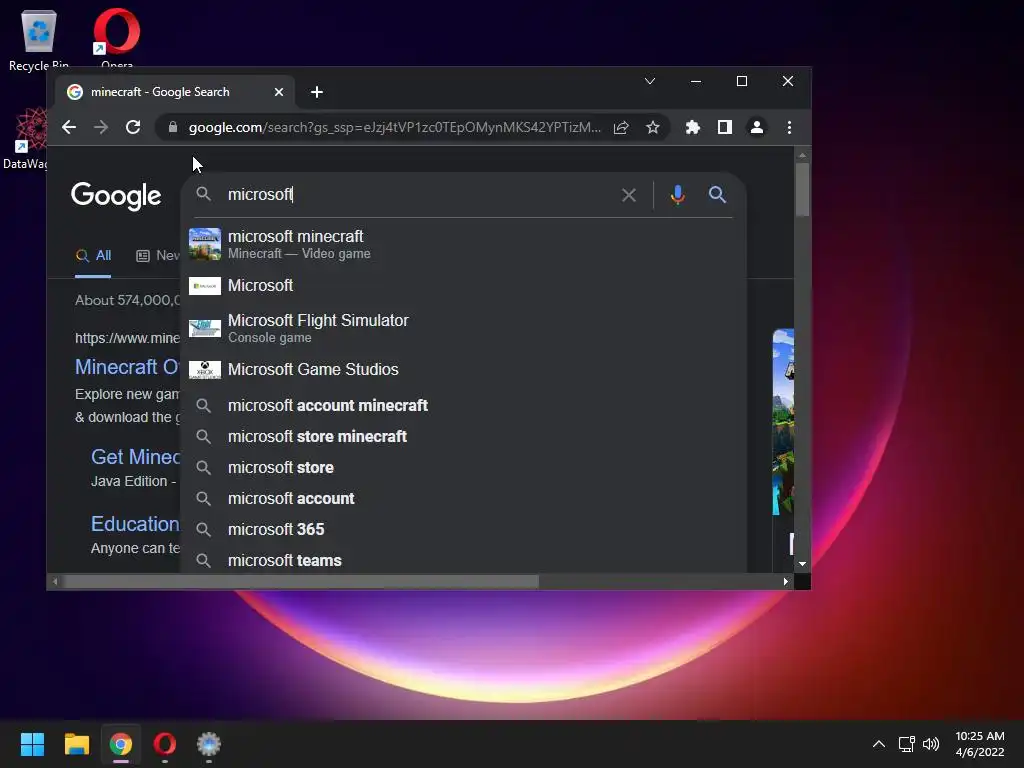
Task: Open the Windows Start menu
Action: [33, 744]
